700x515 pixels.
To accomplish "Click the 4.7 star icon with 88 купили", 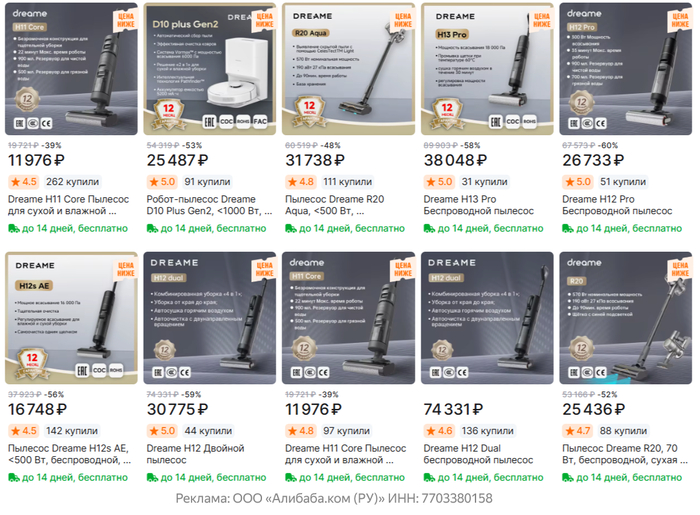I will click(x=570, y=431).
